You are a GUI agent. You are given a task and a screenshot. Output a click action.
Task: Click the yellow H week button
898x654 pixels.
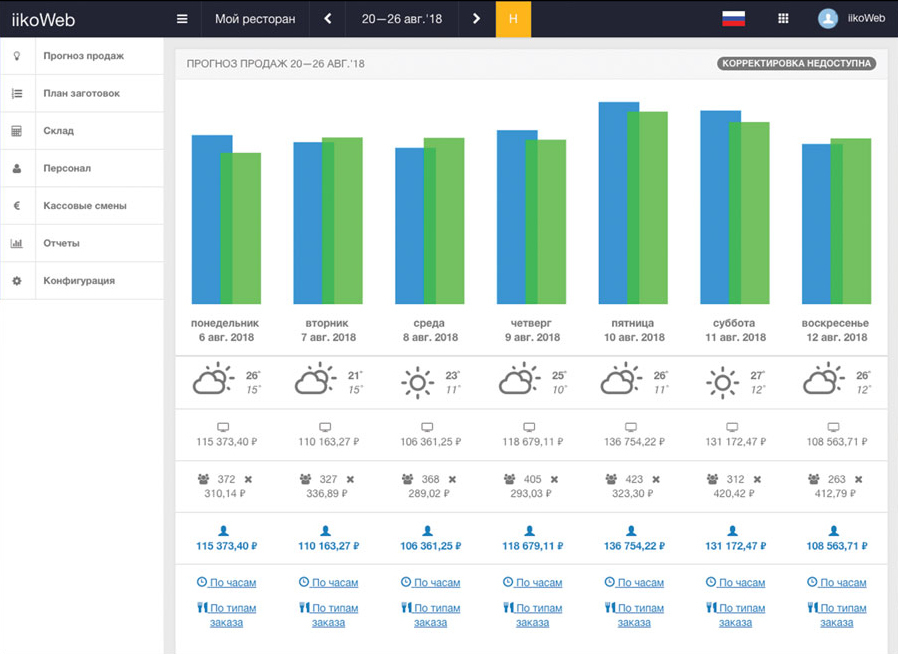pos(513,19)
